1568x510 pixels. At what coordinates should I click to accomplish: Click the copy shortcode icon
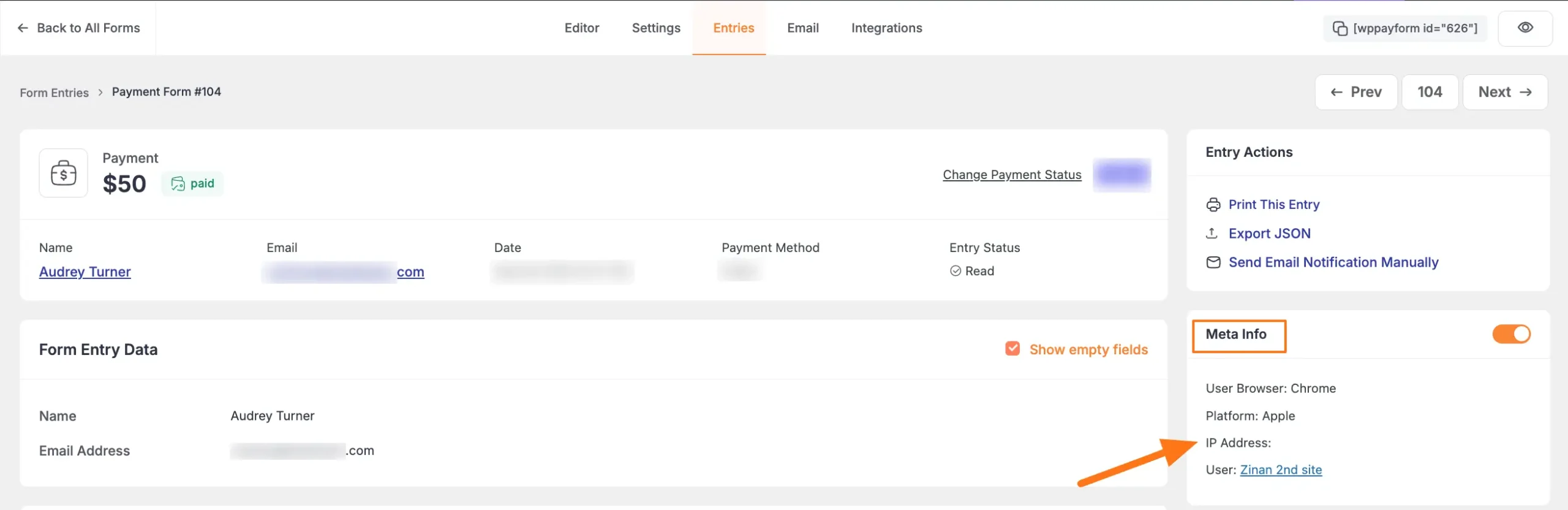point(1340,28)
